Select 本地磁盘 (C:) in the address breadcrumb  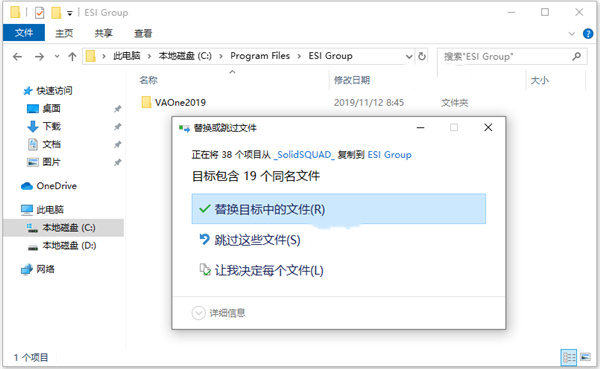click(185, 56)
